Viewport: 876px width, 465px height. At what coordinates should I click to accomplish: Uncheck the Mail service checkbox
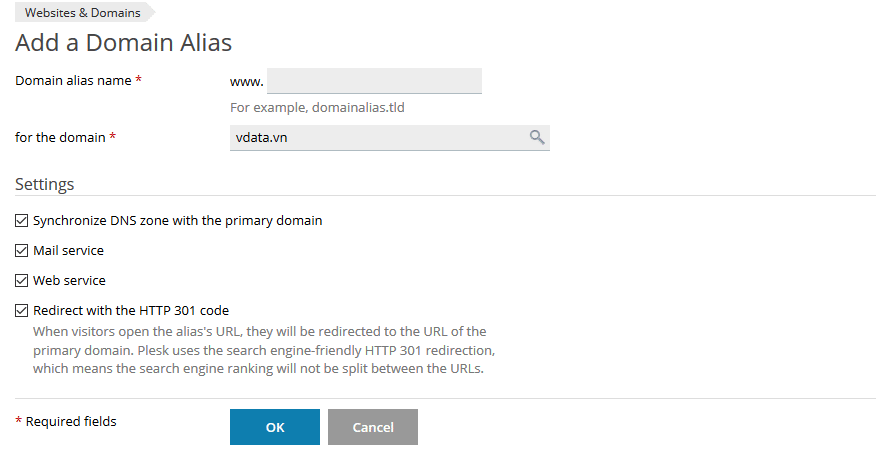pyautogui.click(x=22, y=251)
